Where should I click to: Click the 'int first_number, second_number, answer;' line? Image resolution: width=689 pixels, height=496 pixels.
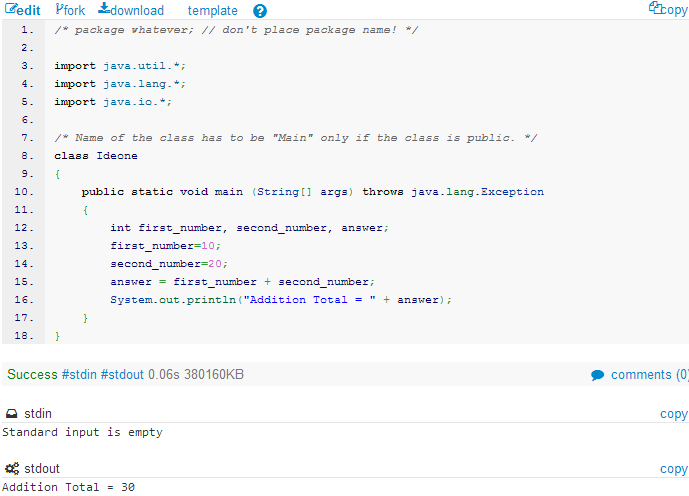point(249,228)
